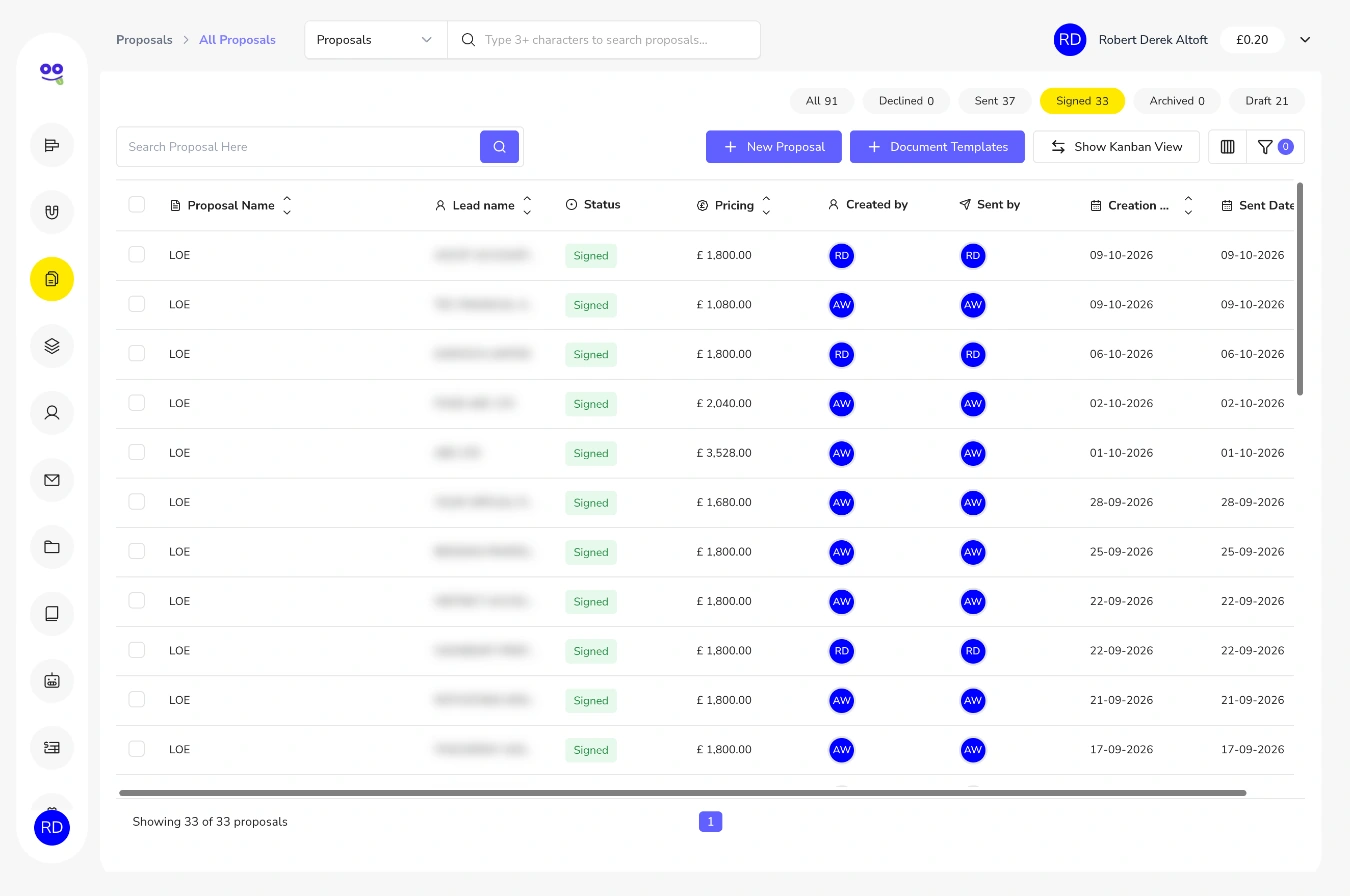
Task: Click the horizontal scrollbar under the table
Action: pyautogui.click(x=683, y=793)
